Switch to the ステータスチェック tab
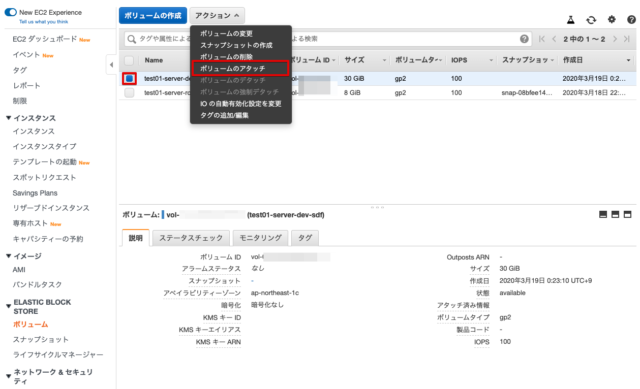The height and width of the screenshot is (389, 640). (191, 238)
